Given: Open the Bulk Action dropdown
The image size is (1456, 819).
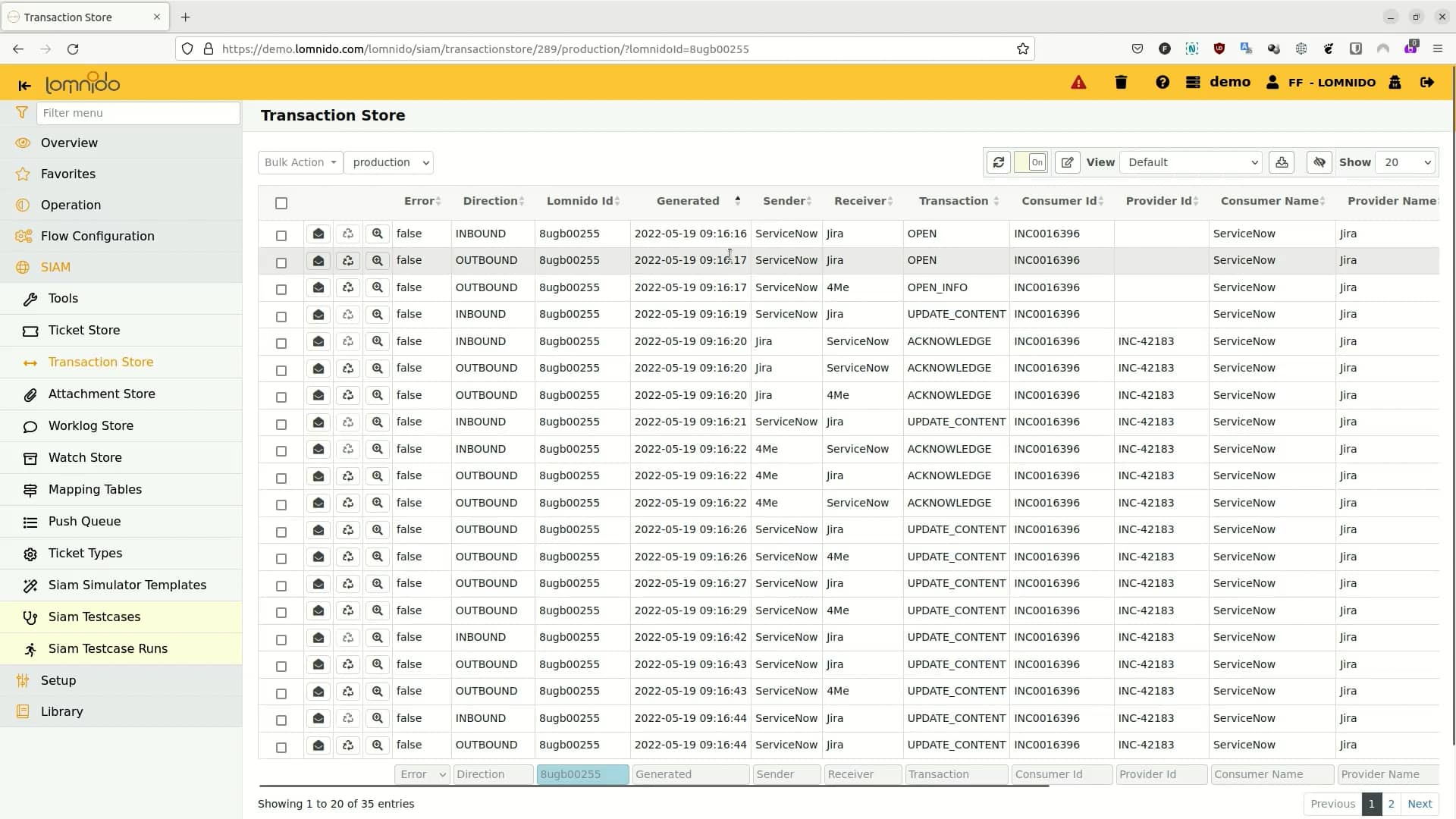Looking at the screenshot, I should (x=300, y=162).
